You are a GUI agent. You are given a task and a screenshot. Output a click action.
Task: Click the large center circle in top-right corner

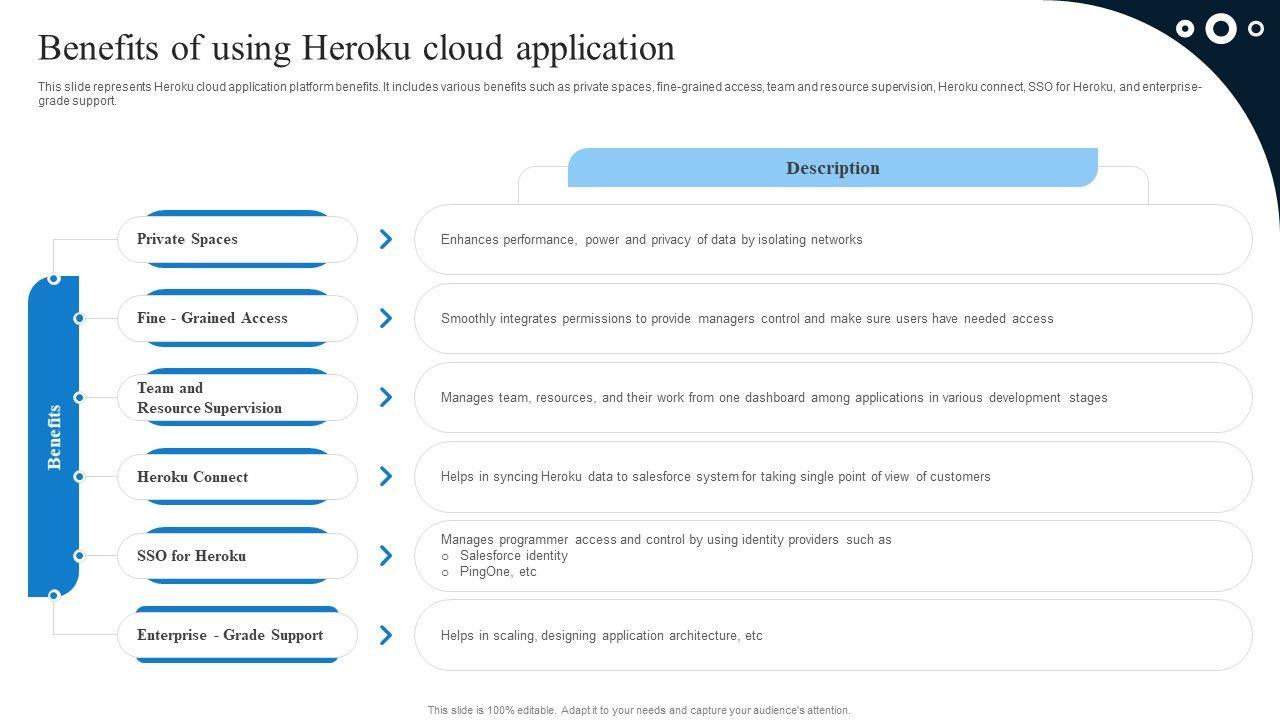pyautogui.click(x=1220, y=29)
